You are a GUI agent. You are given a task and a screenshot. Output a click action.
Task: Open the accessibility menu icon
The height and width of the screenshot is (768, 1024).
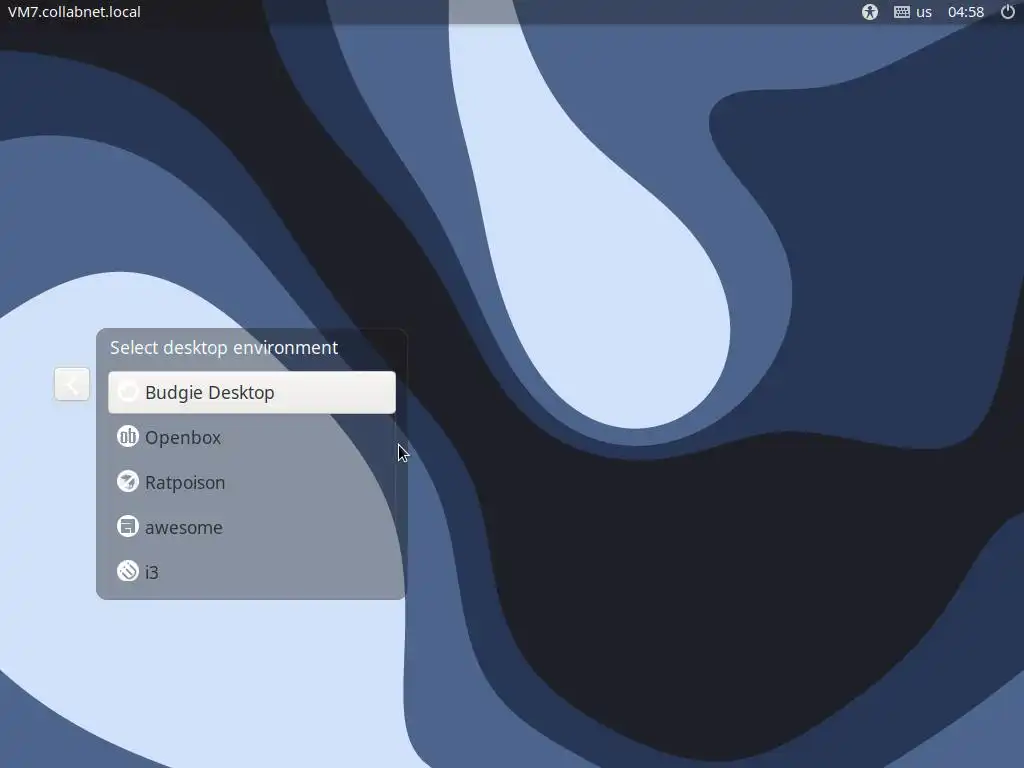click(870, 12)
